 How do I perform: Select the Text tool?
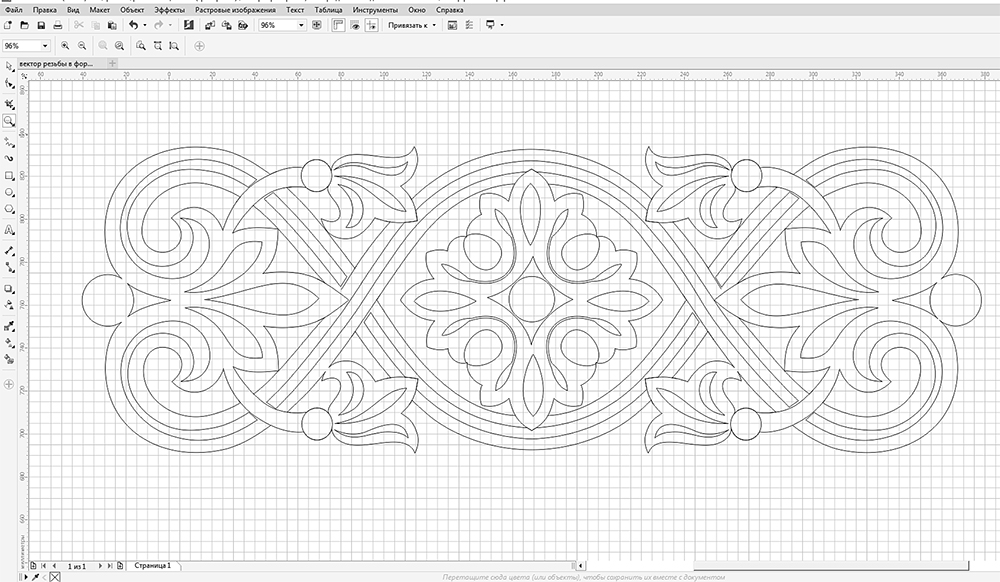pyautogui.click(x=10, y=229)
